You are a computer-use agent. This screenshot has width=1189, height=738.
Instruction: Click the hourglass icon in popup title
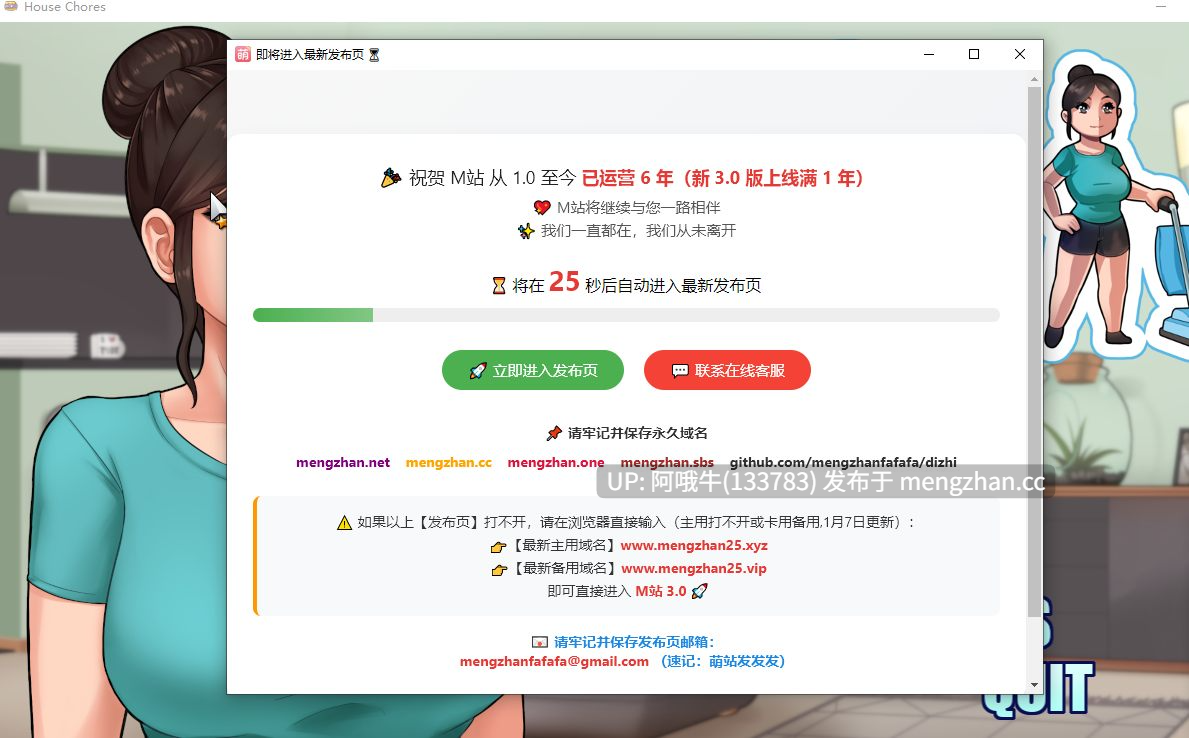pos(374,55)
